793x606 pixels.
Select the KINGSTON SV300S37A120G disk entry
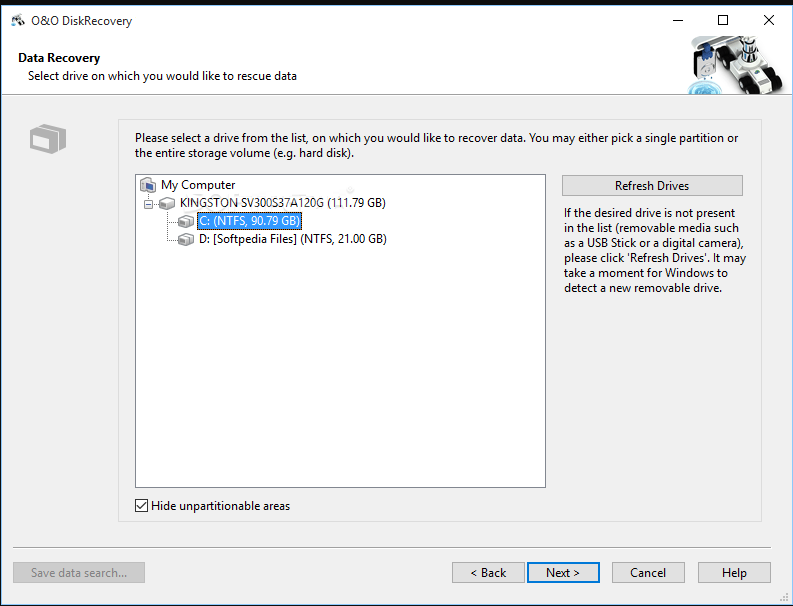282,203
